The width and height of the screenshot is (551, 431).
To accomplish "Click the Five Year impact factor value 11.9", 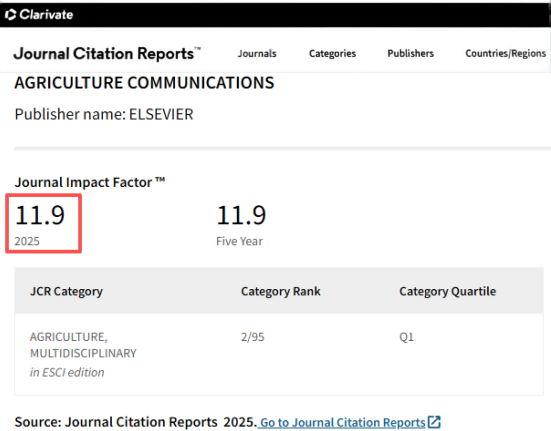I will click(x=241, y=215).
